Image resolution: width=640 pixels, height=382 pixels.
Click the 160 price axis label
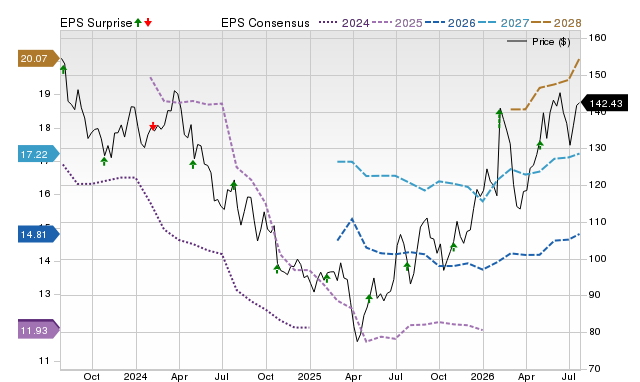tap(597, 38)
